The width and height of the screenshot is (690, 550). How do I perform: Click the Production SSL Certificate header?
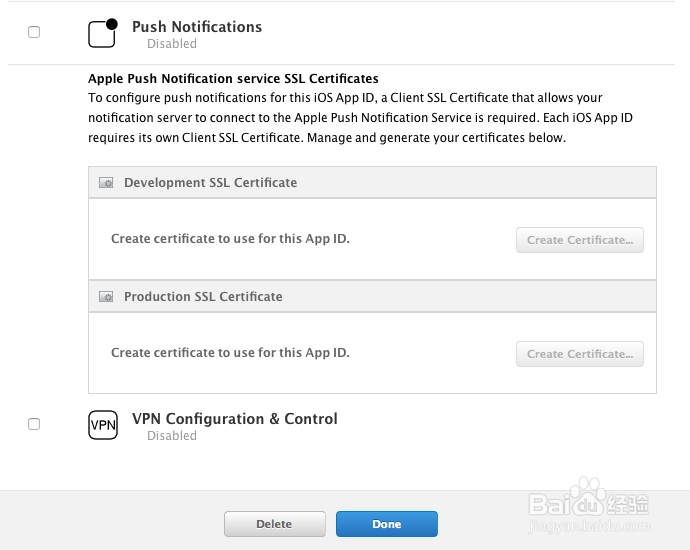pyautogui.click(x=372, y=296)
